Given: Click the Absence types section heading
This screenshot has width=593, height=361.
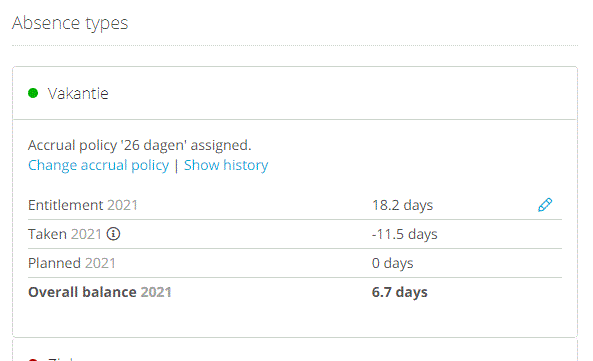Looking at the screenshot, I should (x=70, y=23).
